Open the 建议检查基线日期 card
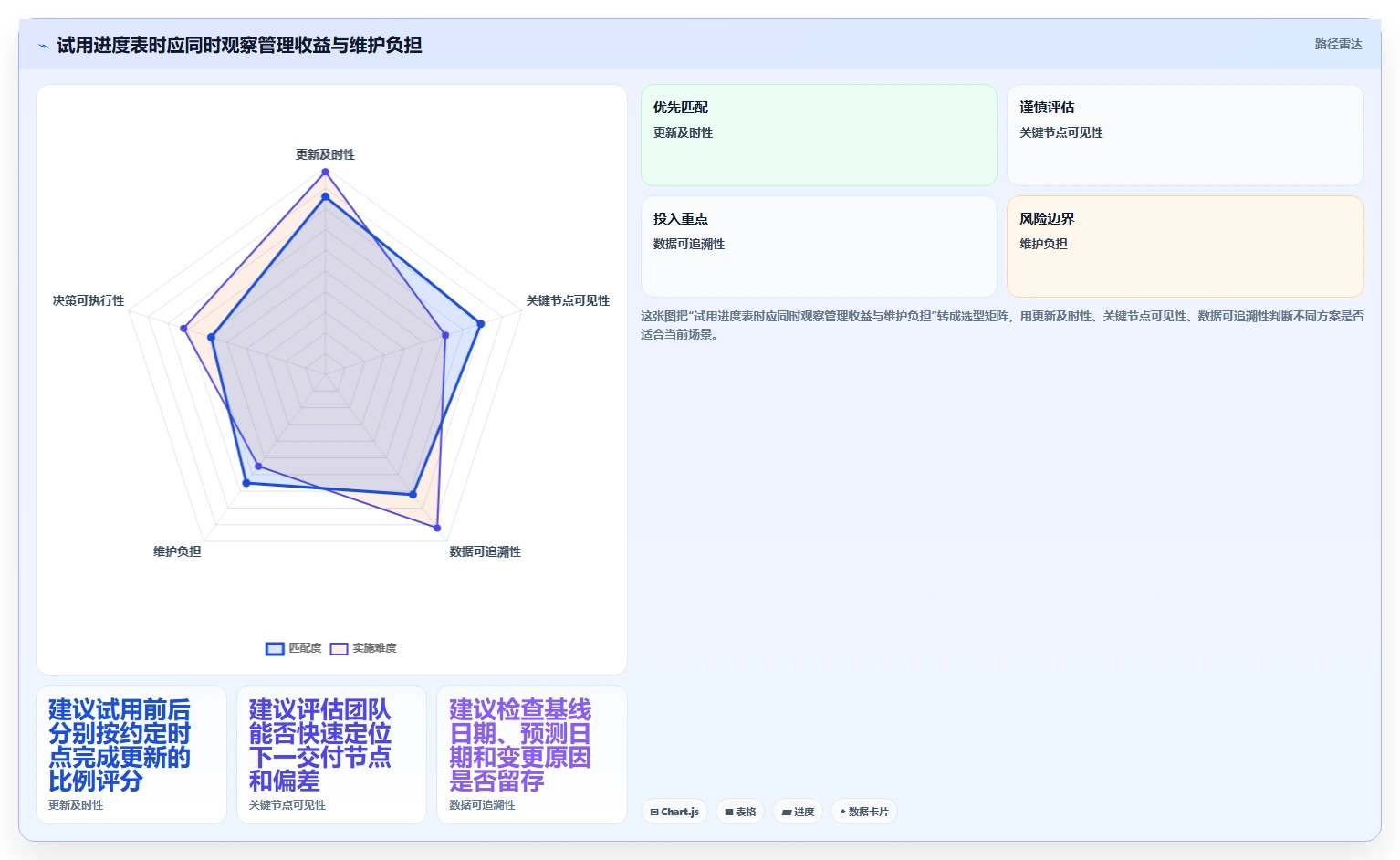 tap(532, 754)
